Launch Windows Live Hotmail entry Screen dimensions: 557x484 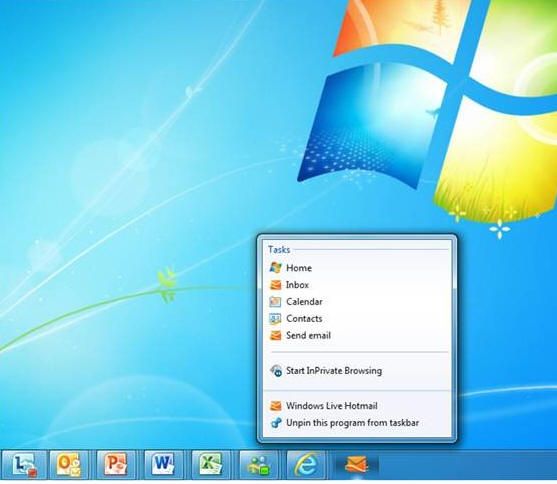pos(357,406)
